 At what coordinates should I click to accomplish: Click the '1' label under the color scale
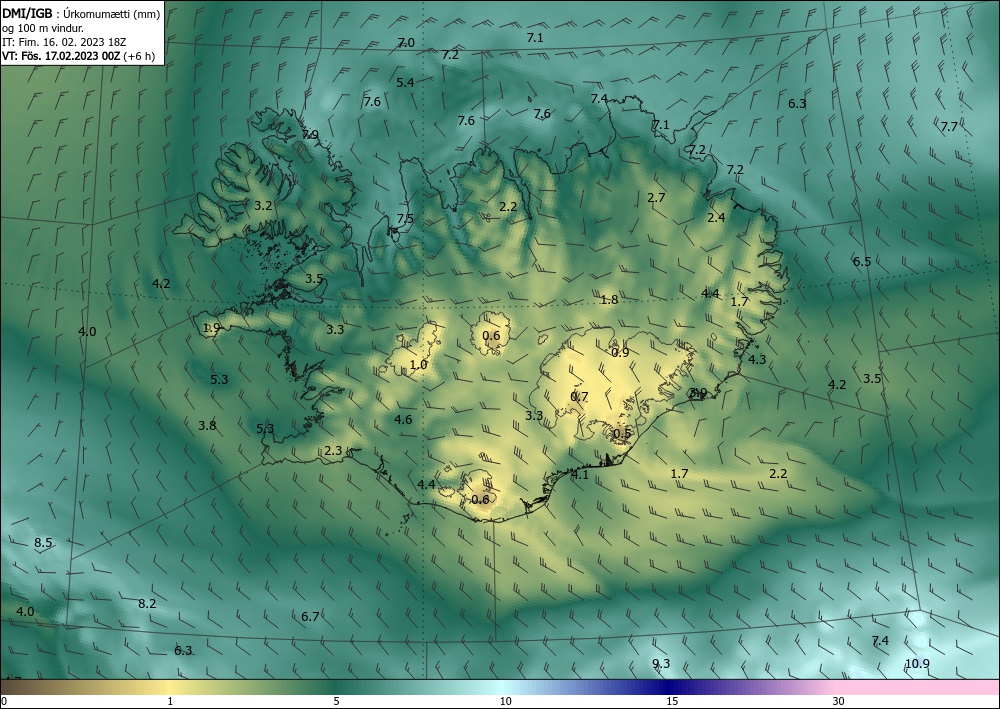[170, 702]
